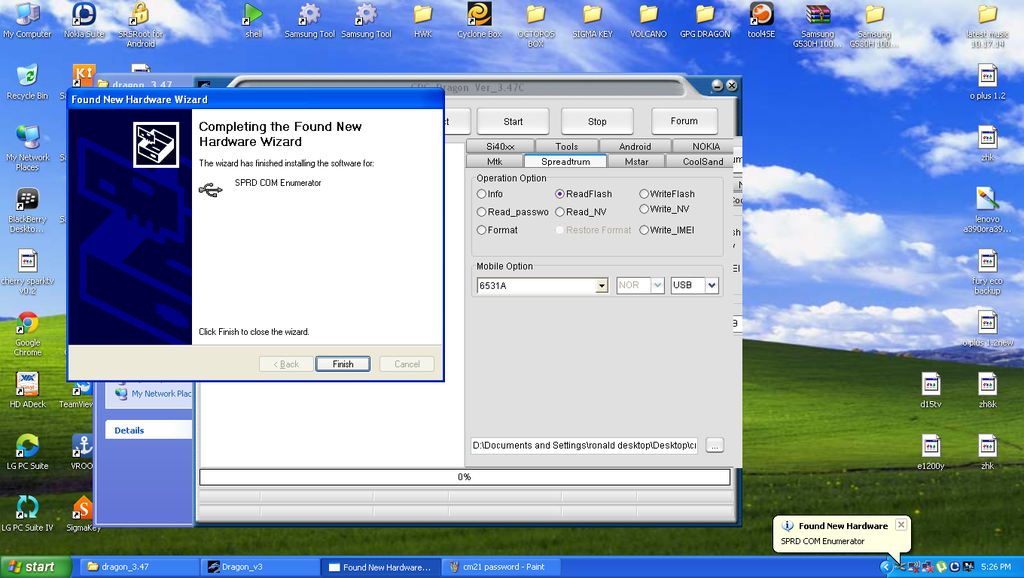Click Finish to close the hardware wizard
Screen dimensions: 1024x578
[342, 363]
